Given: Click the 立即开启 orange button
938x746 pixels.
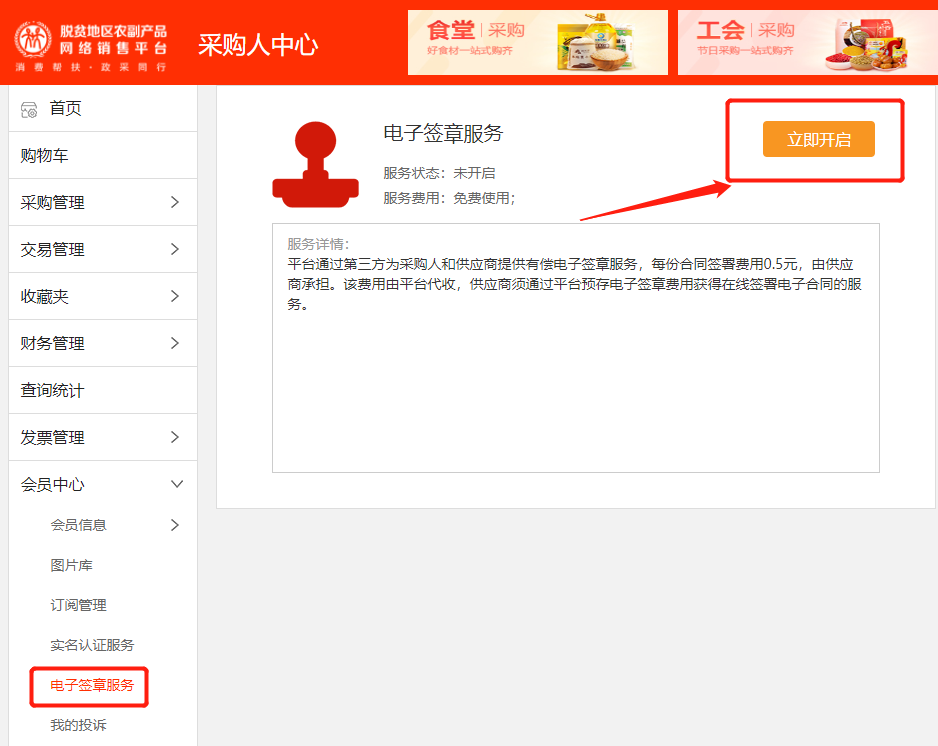Looking at the screenshot, I should 818,139.
